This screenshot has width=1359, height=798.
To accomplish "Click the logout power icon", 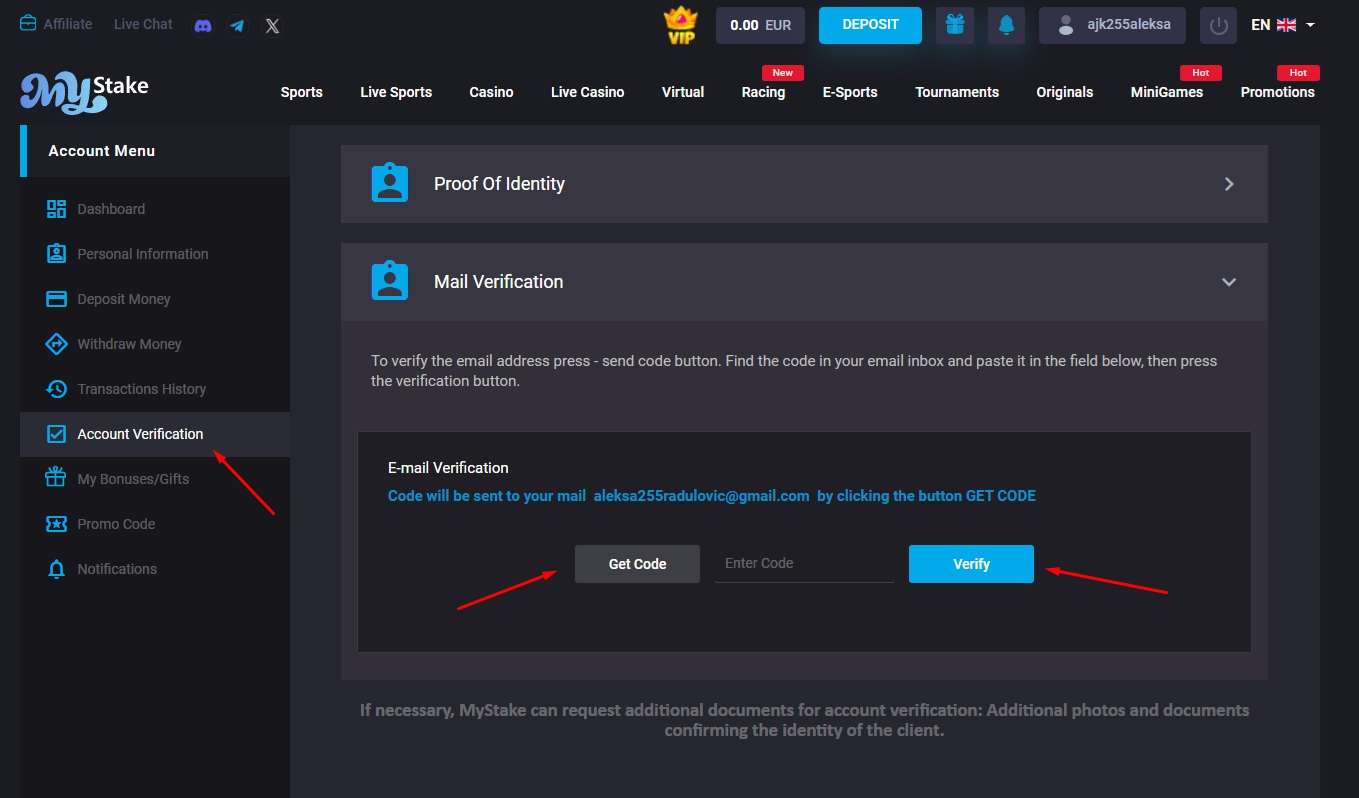I will [x=1217, y=25].
